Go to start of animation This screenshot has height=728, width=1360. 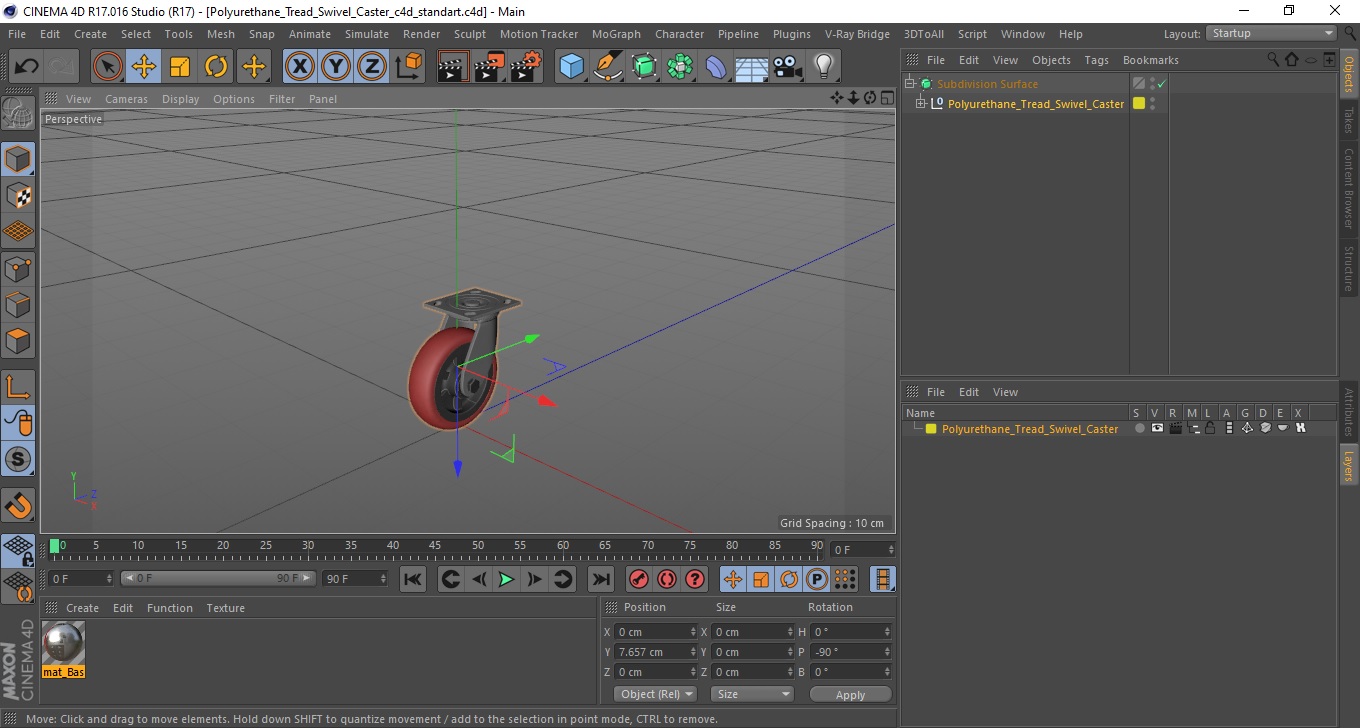coord(412,579)
